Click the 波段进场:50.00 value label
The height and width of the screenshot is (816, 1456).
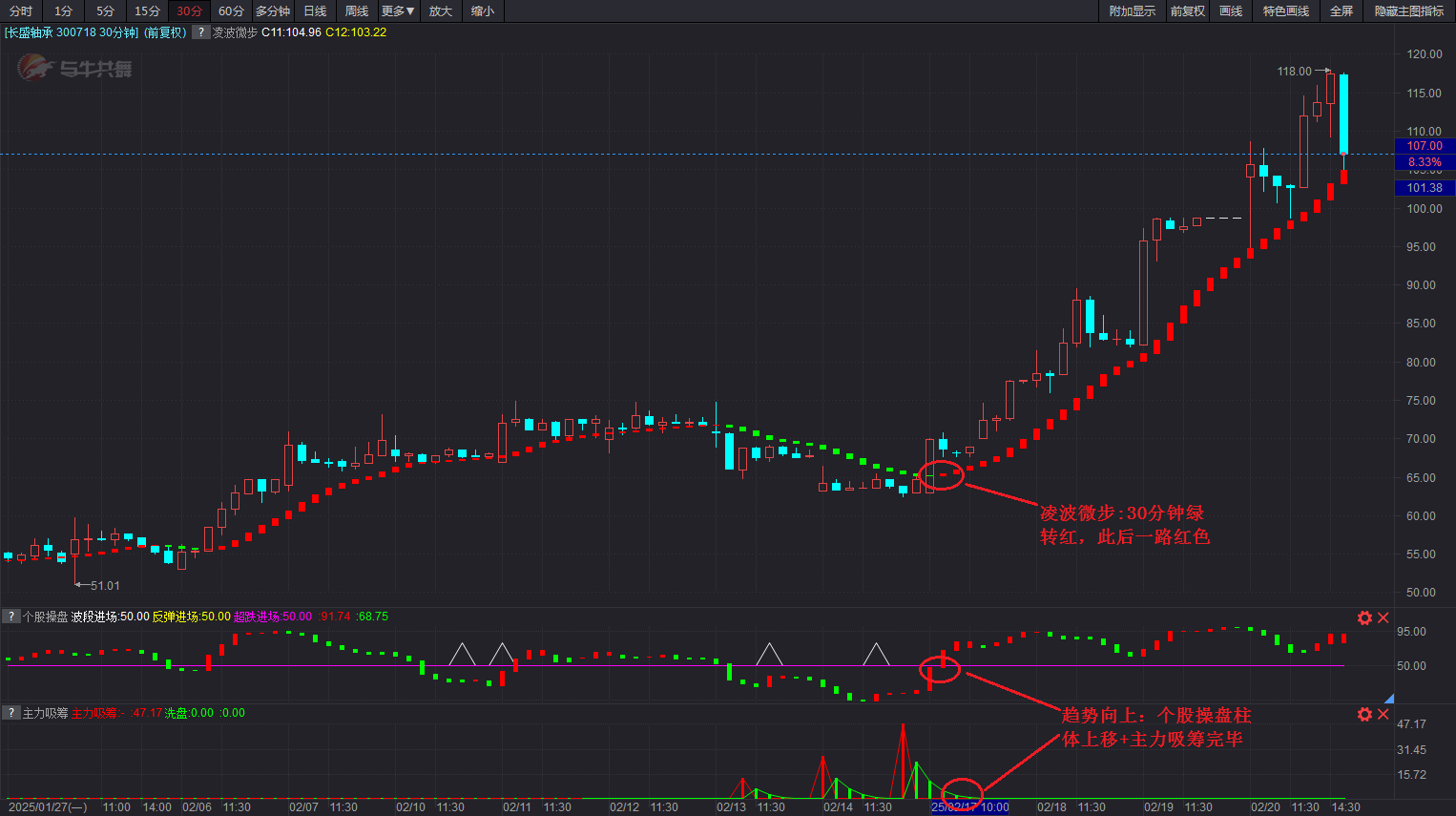pyautogui.click(x=111, y=617)
